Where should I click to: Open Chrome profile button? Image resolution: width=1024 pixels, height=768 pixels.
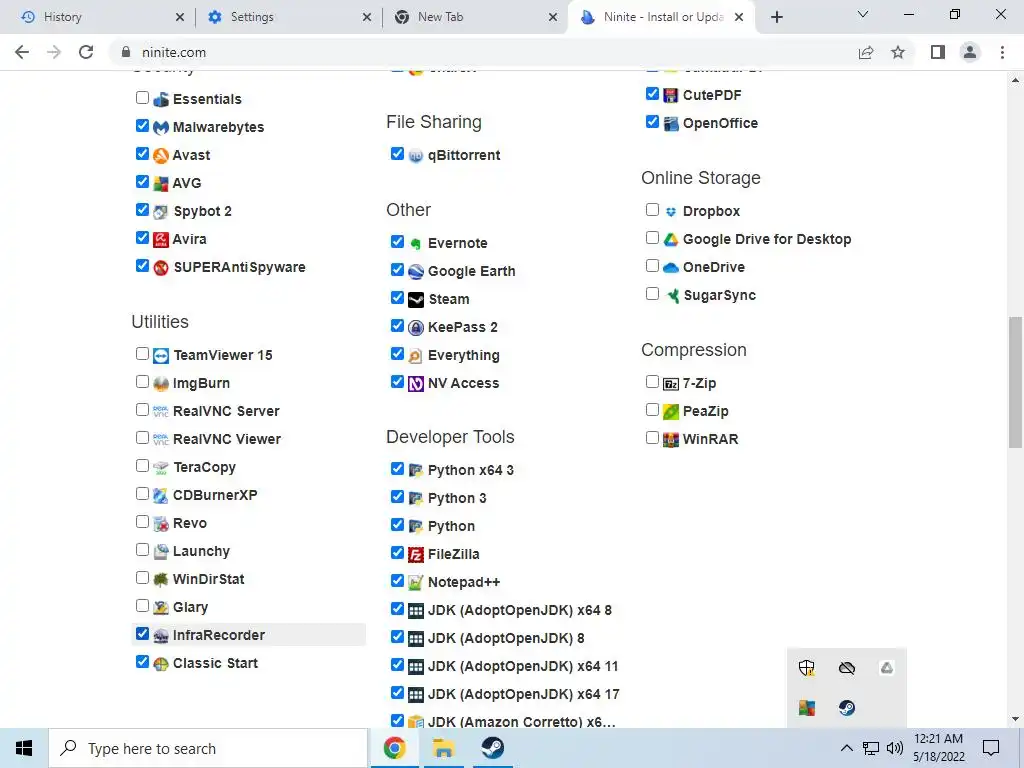(x=970, y=52)
